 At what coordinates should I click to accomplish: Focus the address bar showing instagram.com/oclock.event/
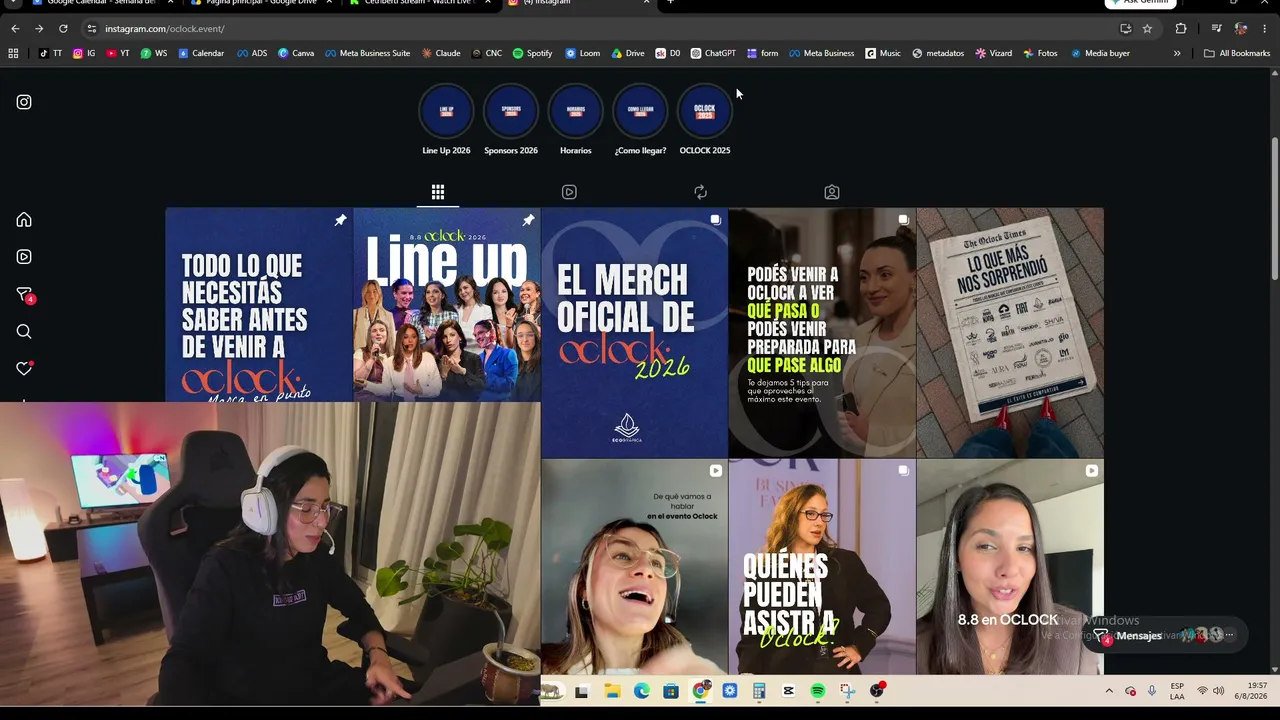click(x=600, y=29)
